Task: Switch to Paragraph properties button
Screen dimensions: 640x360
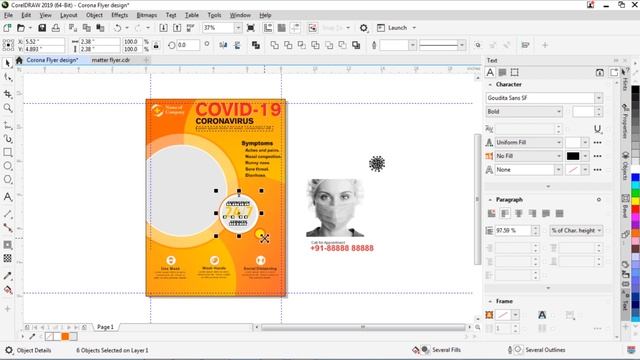Action: pos(502,72)
